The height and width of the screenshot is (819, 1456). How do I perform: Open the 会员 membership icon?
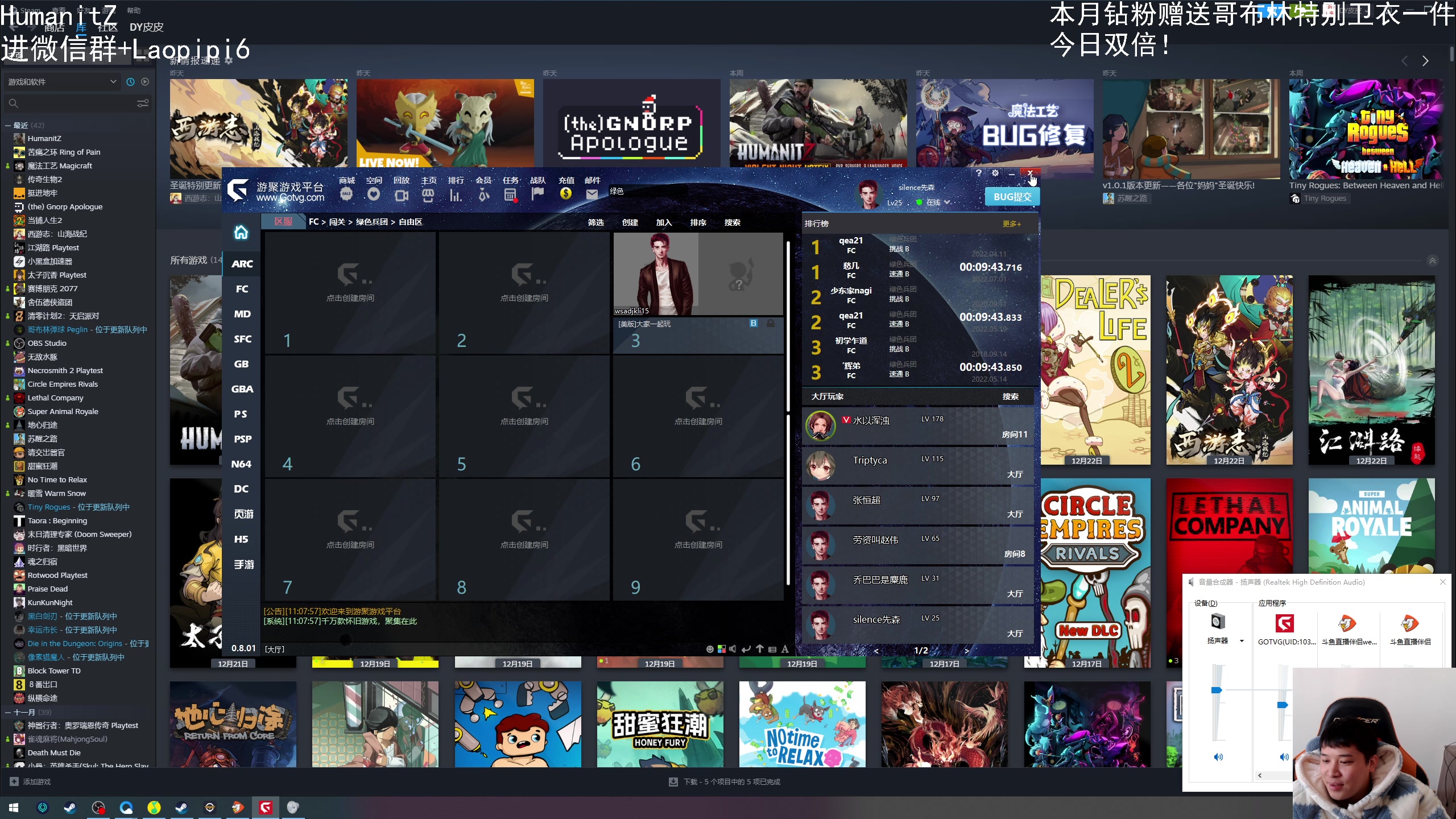click(483, 195)
